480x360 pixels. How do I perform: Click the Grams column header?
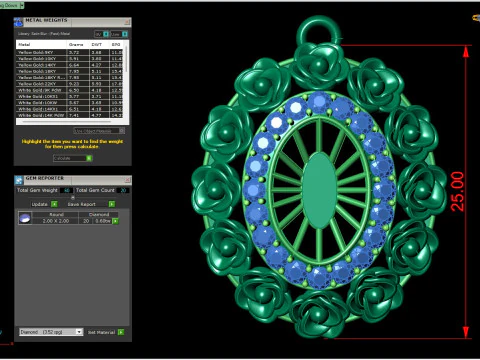coord(78,44)
